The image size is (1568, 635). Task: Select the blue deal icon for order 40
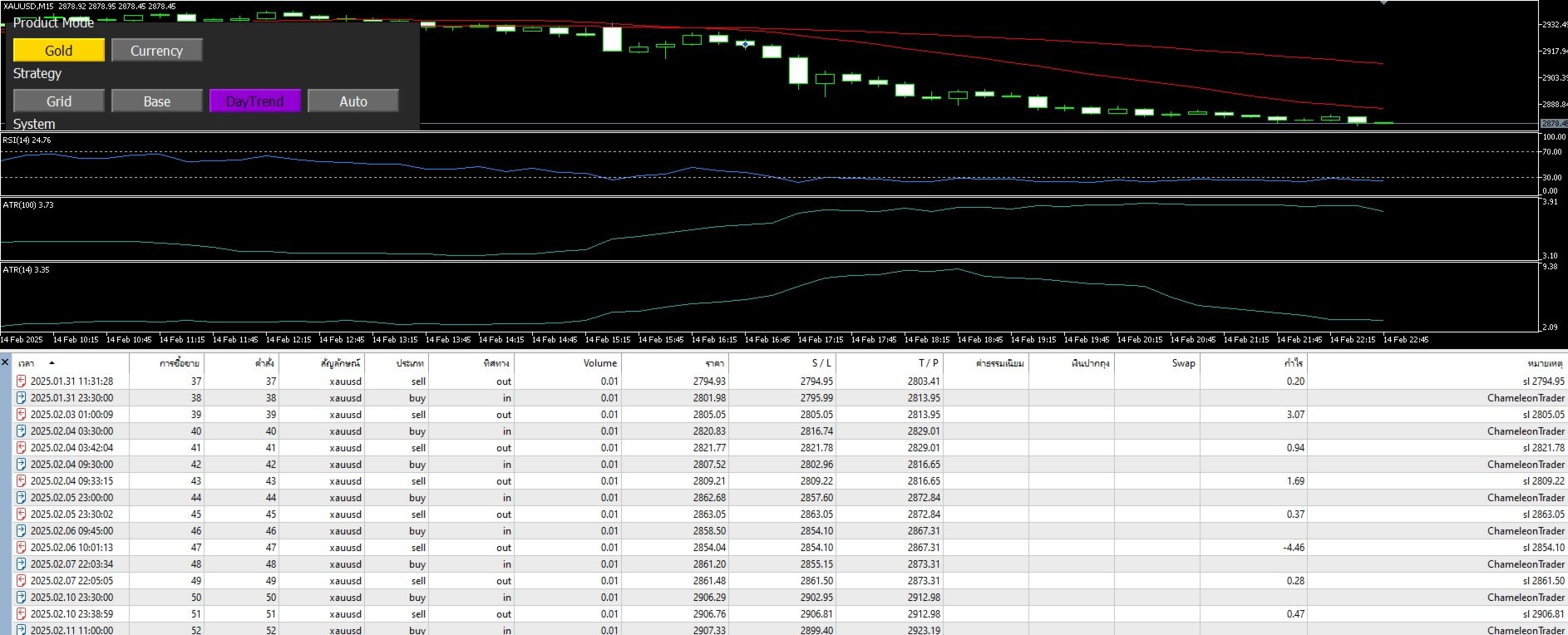22,431
